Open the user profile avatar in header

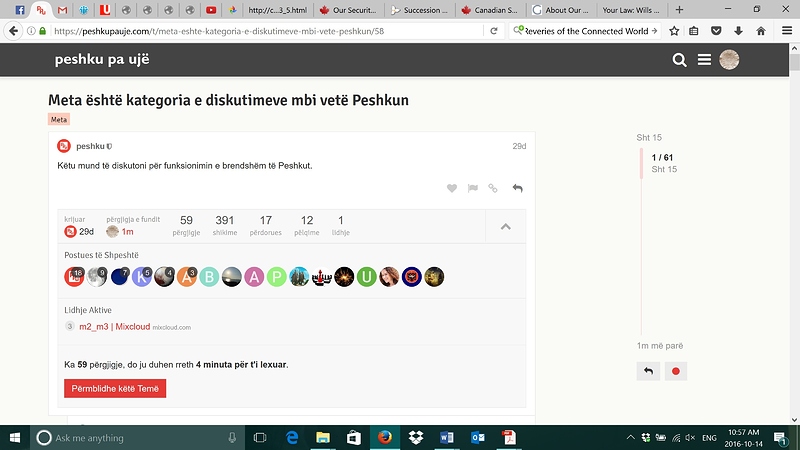729,60
